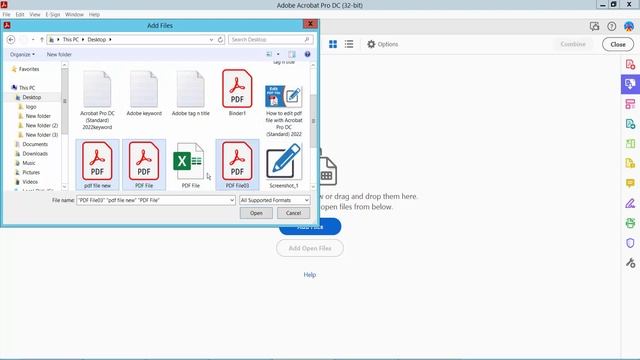640x360 pixels.
Task: Click the Add Open Files button
Action: (x=310, y=248)
